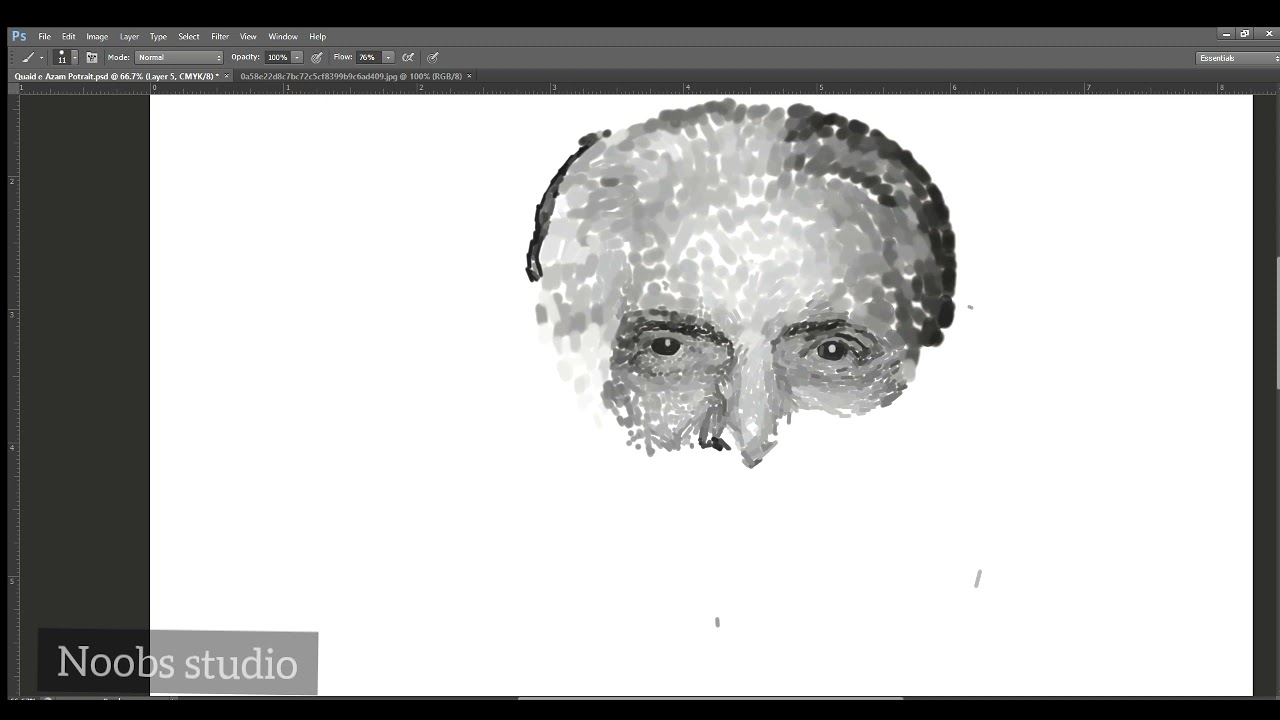Open the Layer menu
The height and width of the screenshot is (720, 1280).
point(129,36)
